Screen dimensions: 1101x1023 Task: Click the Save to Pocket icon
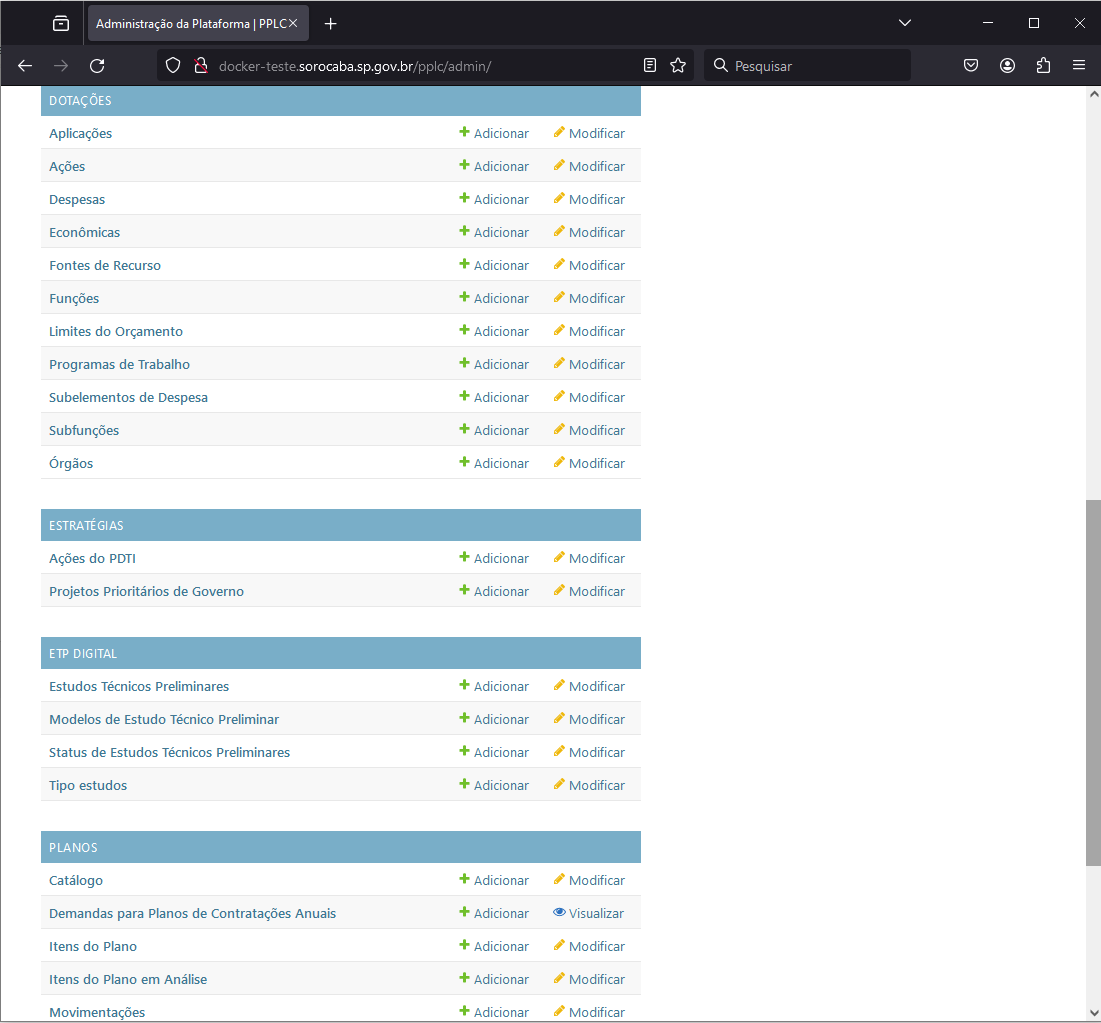pos(971,66)
